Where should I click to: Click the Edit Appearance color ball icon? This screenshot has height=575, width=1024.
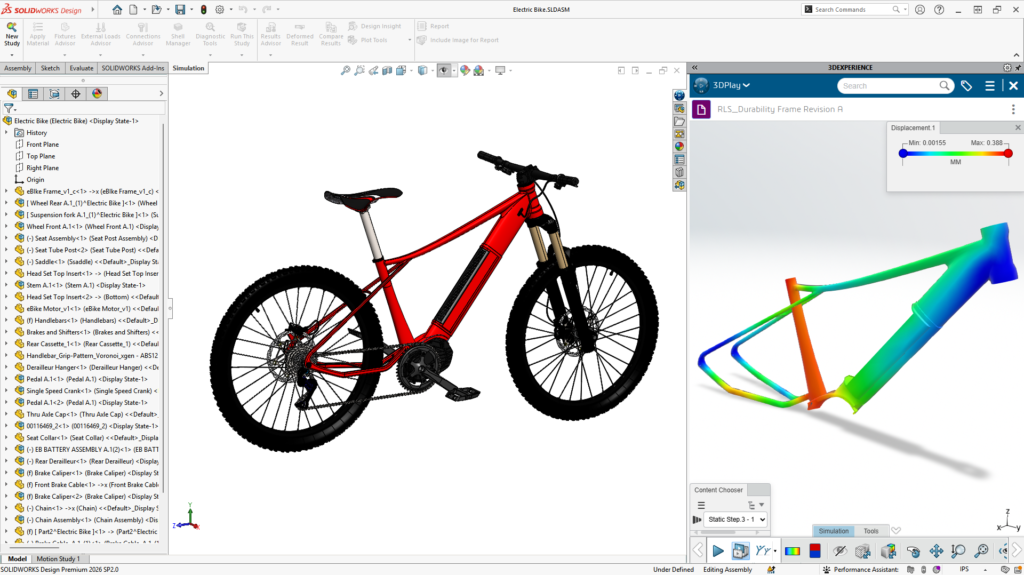[464, 71]
